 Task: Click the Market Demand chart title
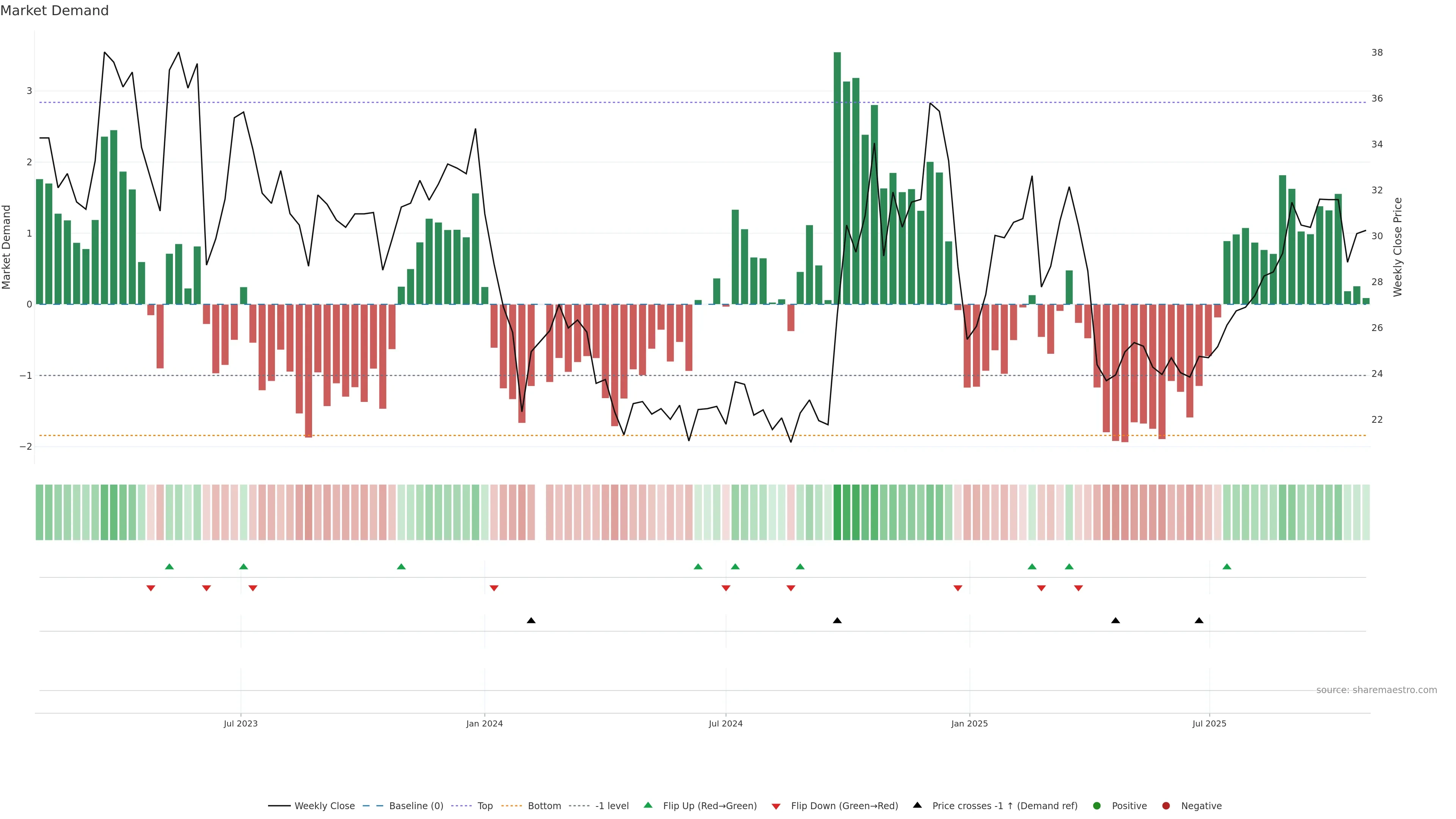click(54, 11)
